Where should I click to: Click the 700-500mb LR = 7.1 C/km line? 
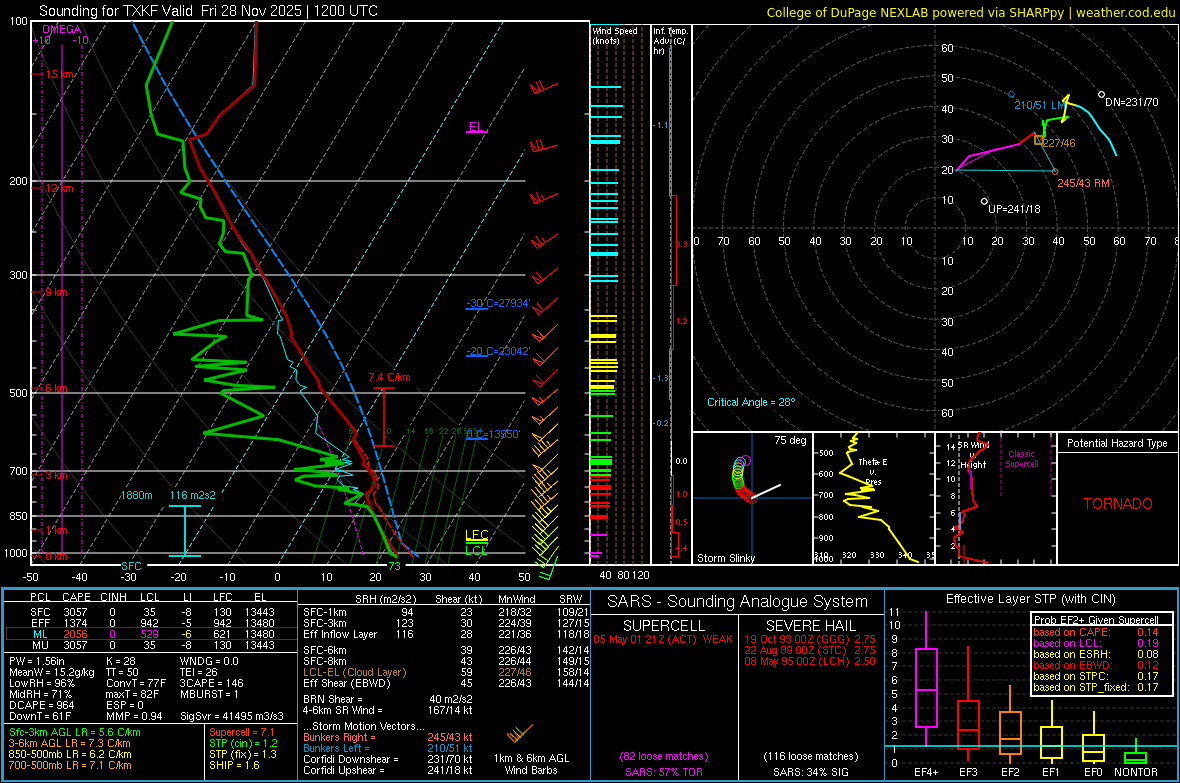70,765
